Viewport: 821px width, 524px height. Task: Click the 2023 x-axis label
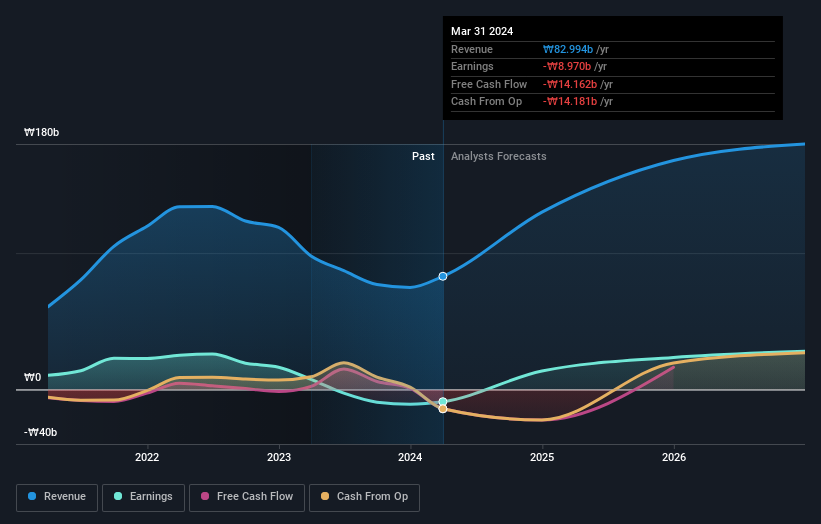(x=279, y=458)
